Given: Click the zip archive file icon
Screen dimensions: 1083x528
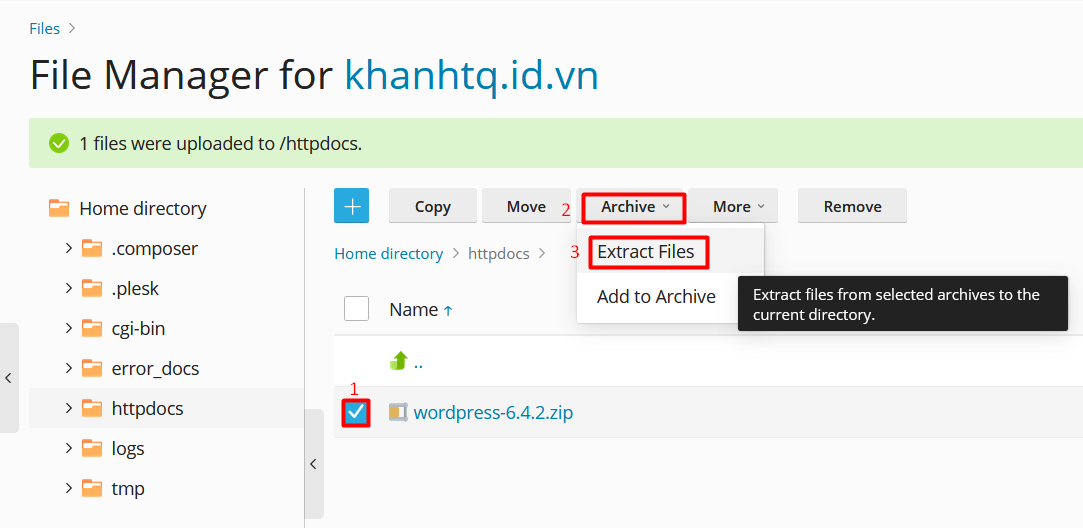Looking at the screenshot, I should point(398,412).
